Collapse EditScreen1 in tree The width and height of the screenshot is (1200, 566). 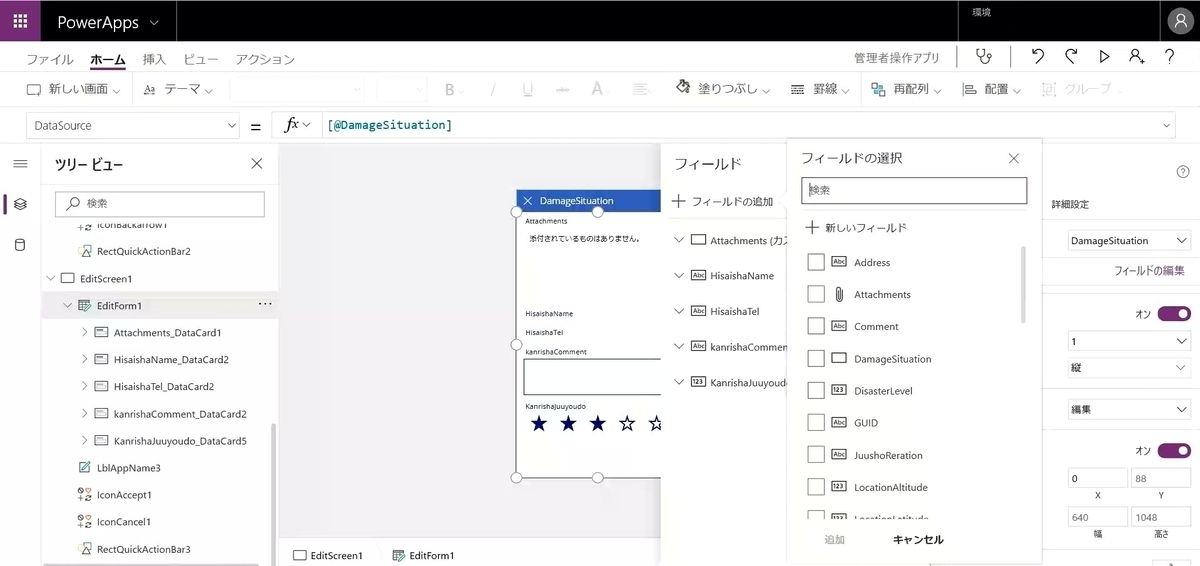click(x=51, y=278)
